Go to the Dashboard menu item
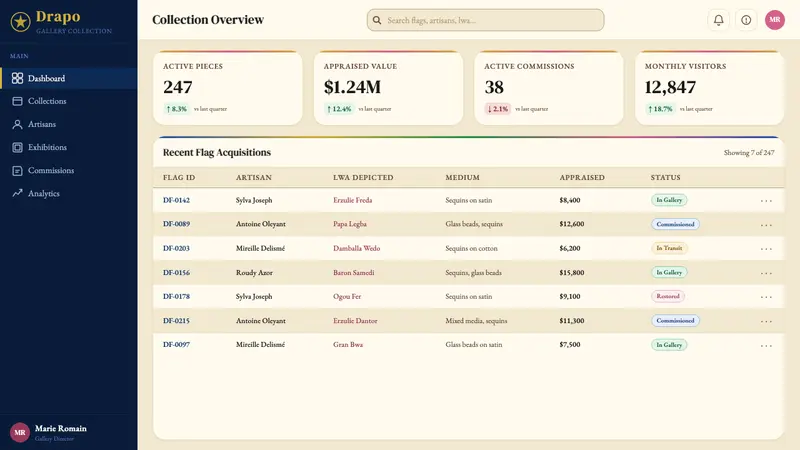 pos(69,78)
